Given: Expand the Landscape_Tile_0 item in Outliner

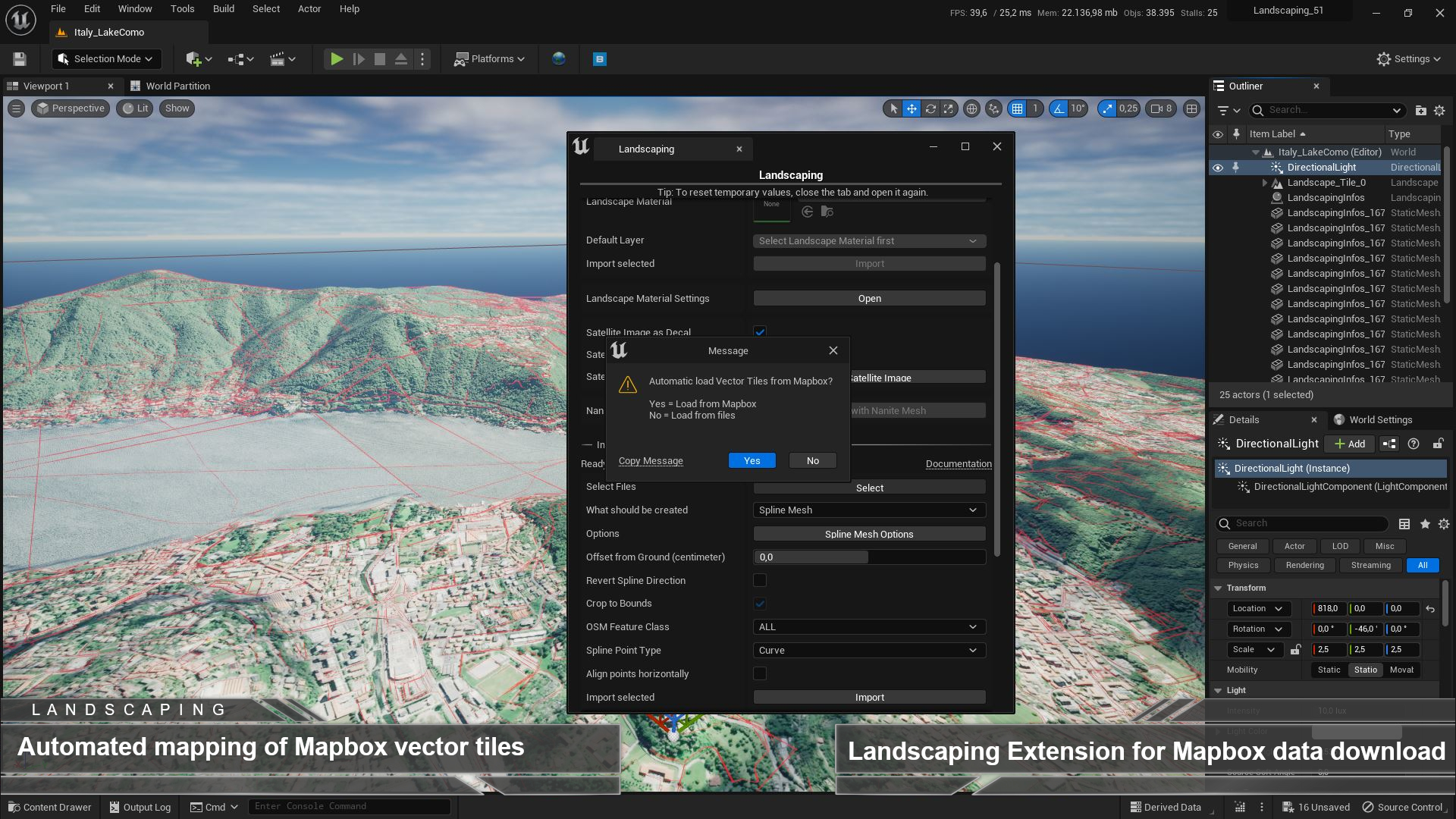Looking at the screenshot, I should point(1263,182).
